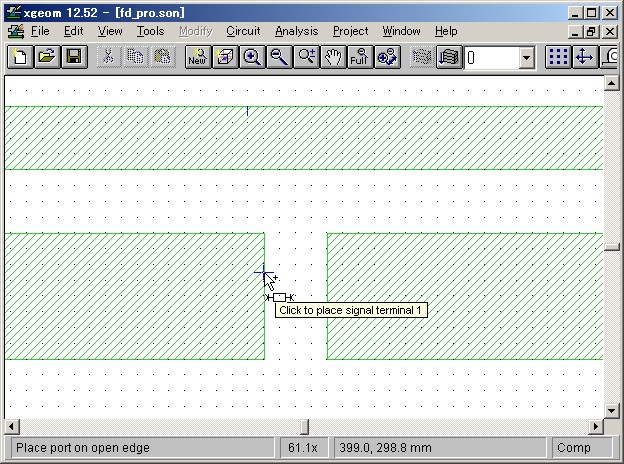Click the coordinates readout 399.0, 298.8 mm
The height and width of the screenshot is (464, 624).
coord(440,448)
